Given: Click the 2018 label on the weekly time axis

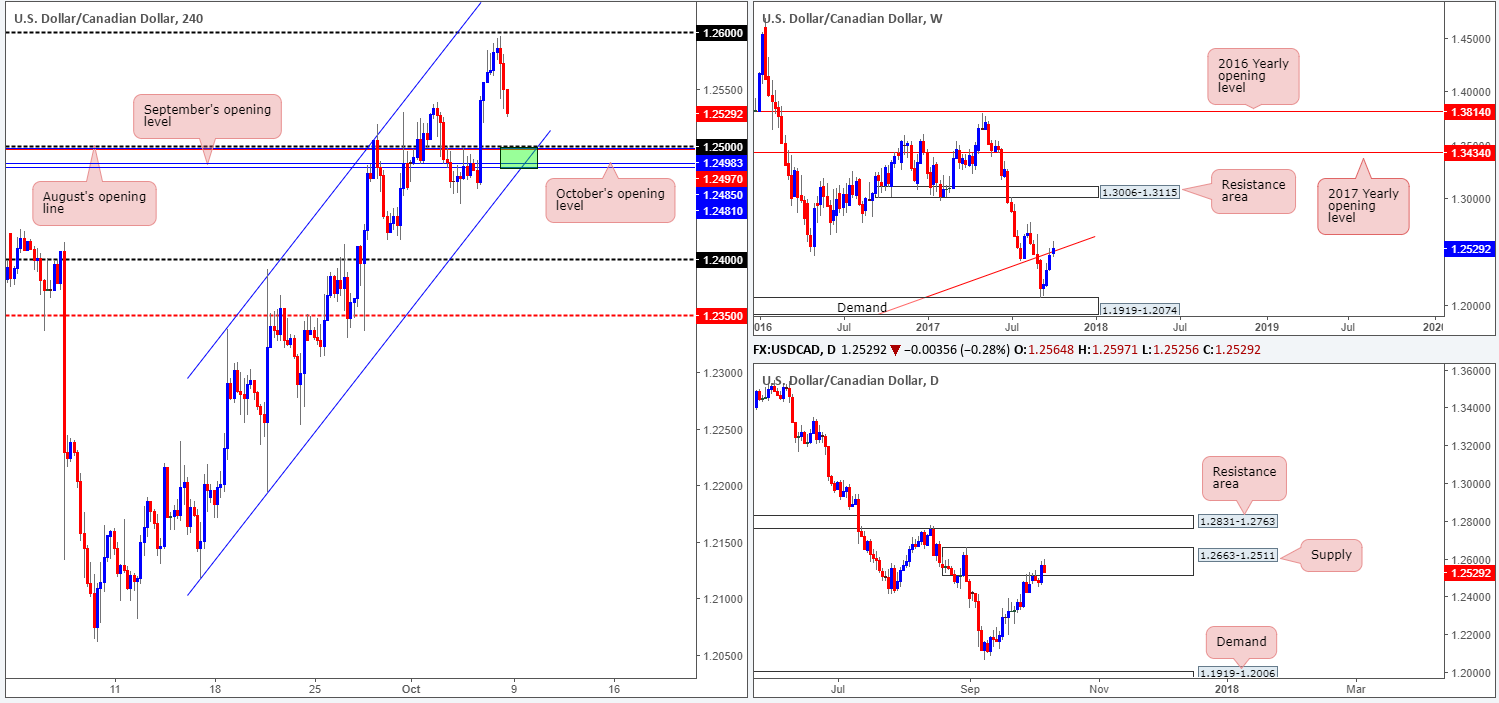Looking at the screenshot, I should pos(1096,327).
